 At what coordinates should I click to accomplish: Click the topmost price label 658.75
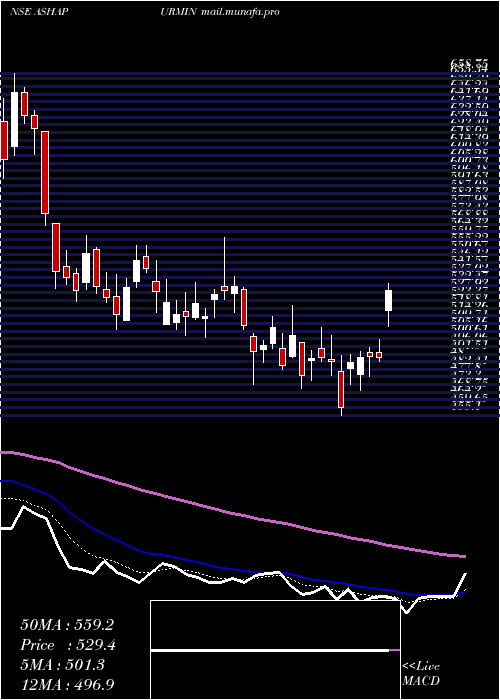pos(468,65)
